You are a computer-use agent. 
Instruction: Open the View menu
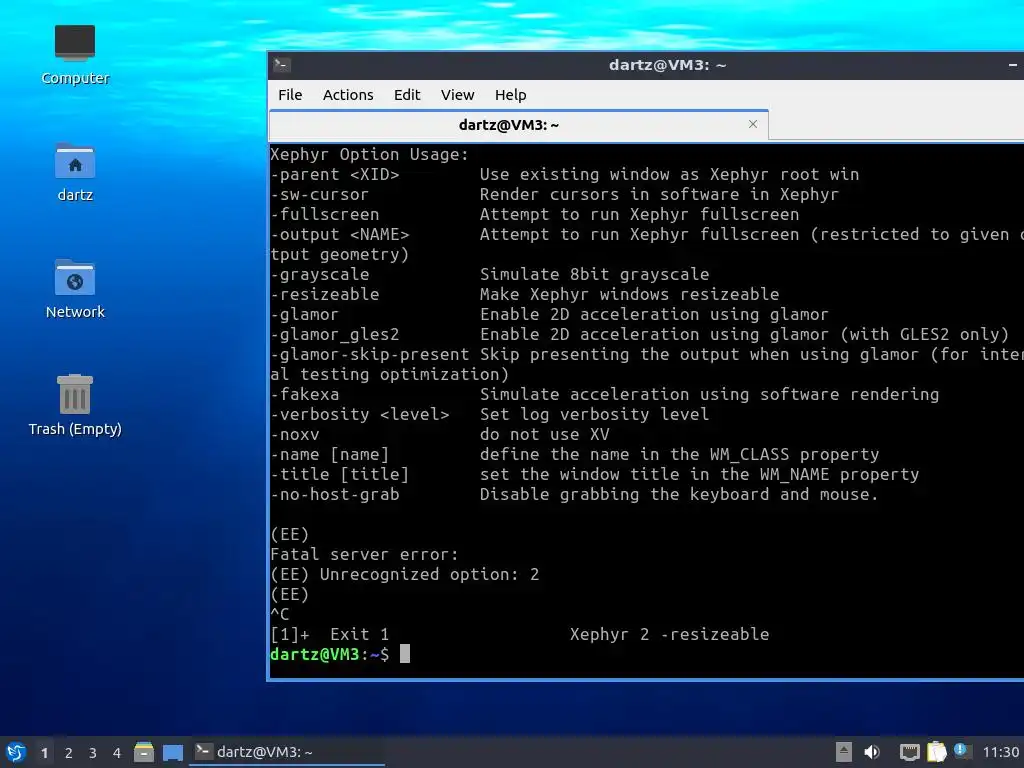pyautogui.click(x=457, y=95)
